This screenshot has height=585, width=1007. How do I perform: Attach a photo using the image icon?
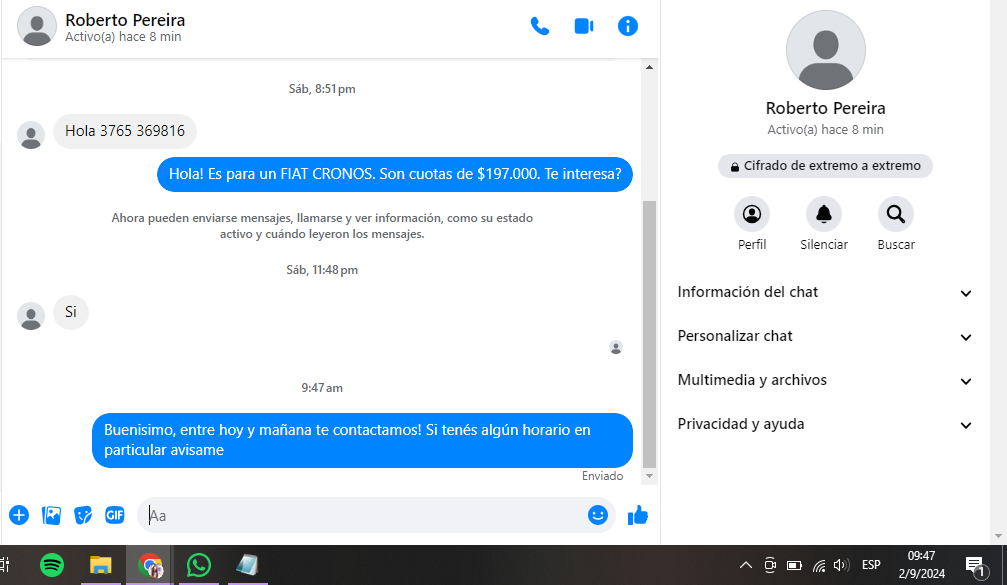(52, 515)
